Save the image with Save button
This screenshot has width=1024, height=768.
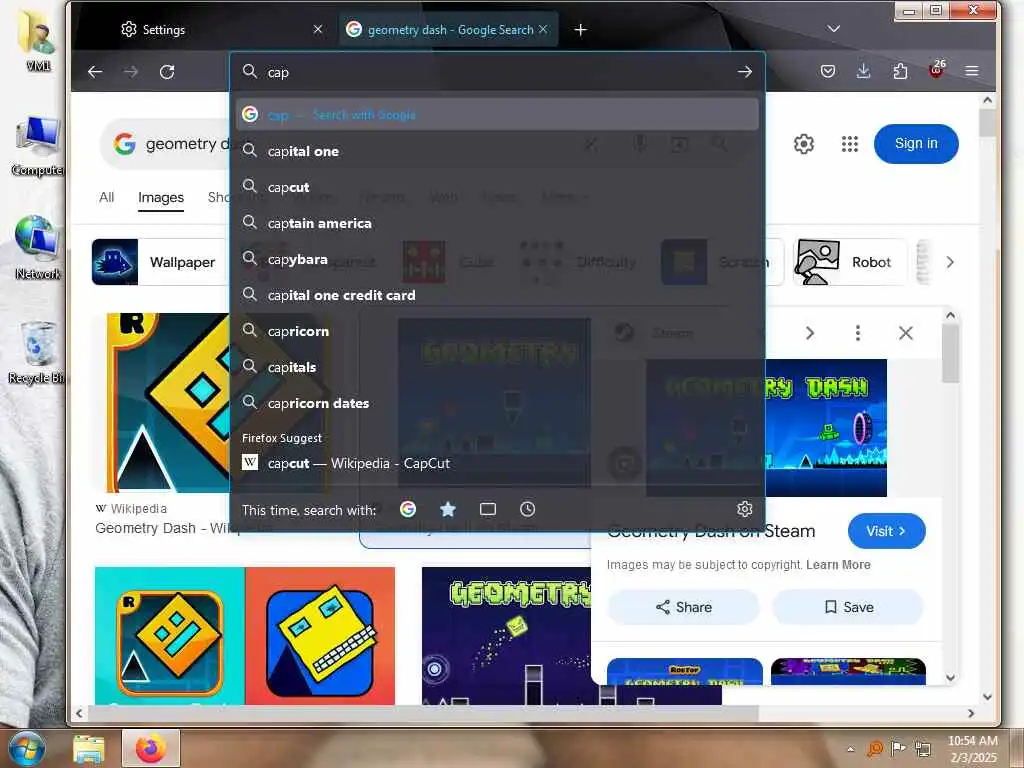click(x=848, y=607)
